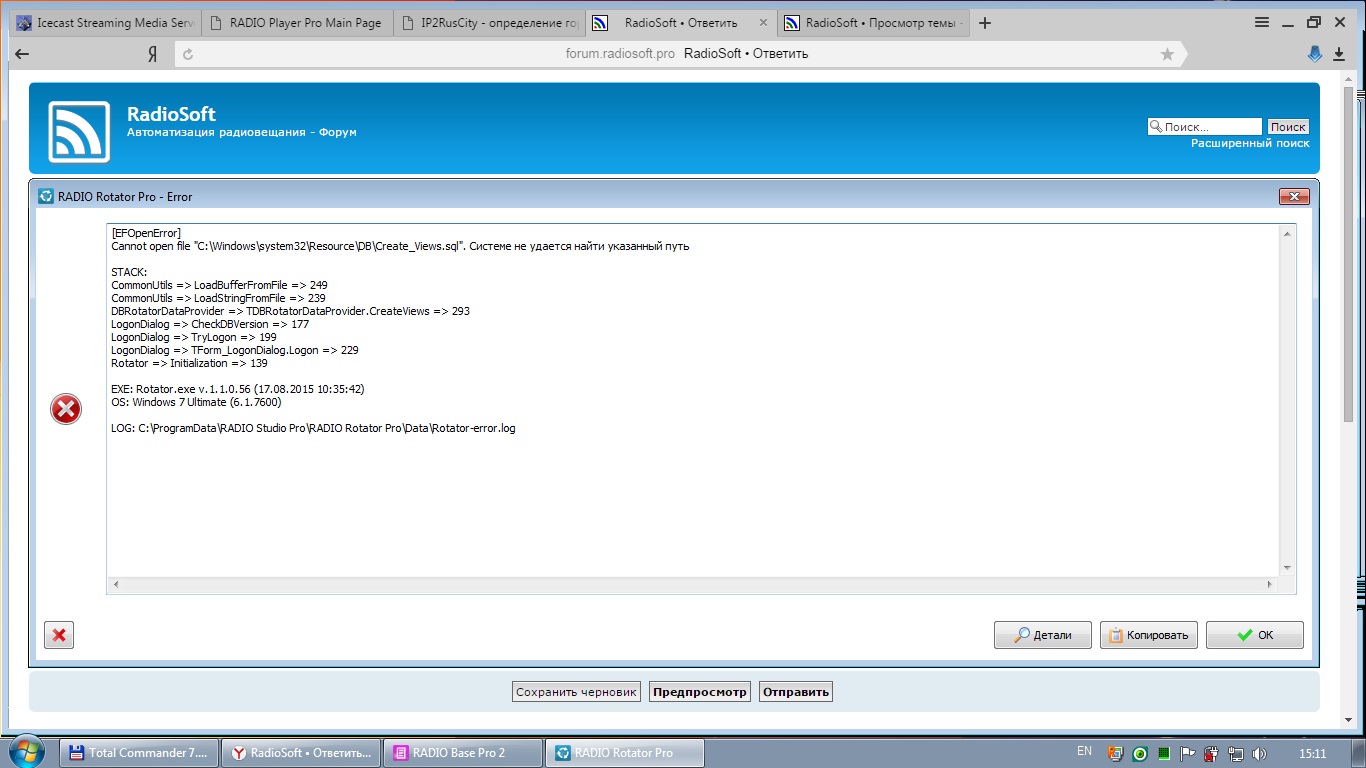1366x768 pixels.
Task: Switch to IP2RusCity browser tab
Action: pyautogui.click(x=487, y=23)
